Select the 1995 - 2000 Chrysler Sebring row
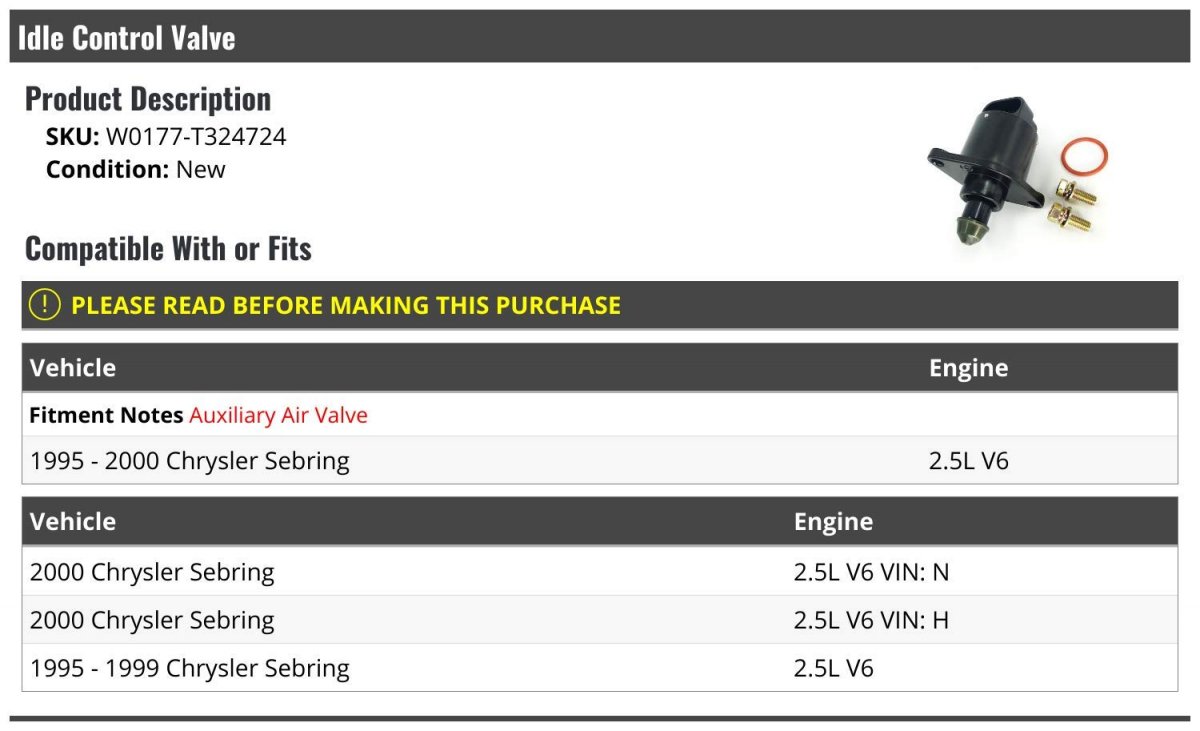 coord(600,461)
